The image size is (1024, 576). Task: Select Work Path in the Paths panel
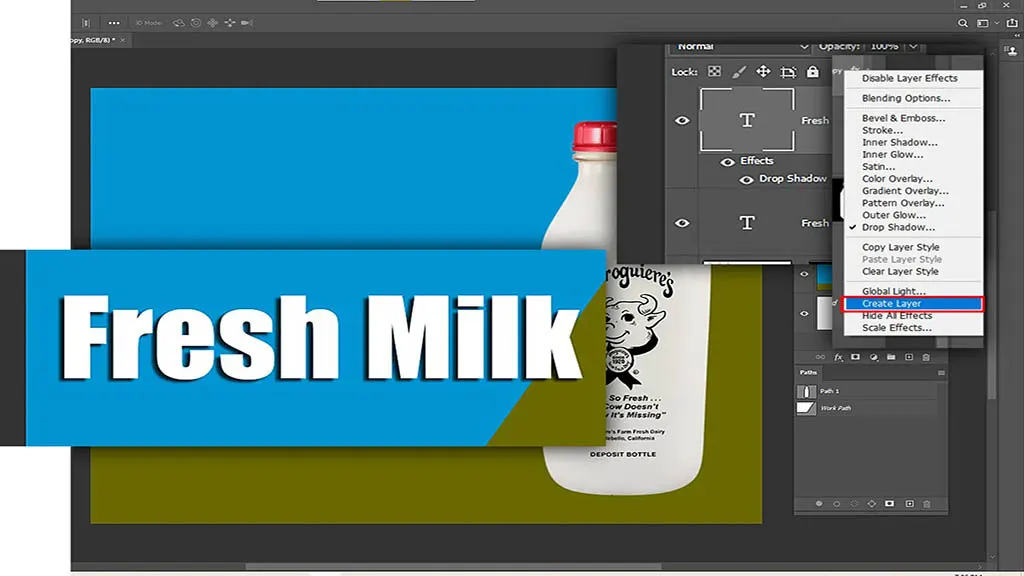867,408
